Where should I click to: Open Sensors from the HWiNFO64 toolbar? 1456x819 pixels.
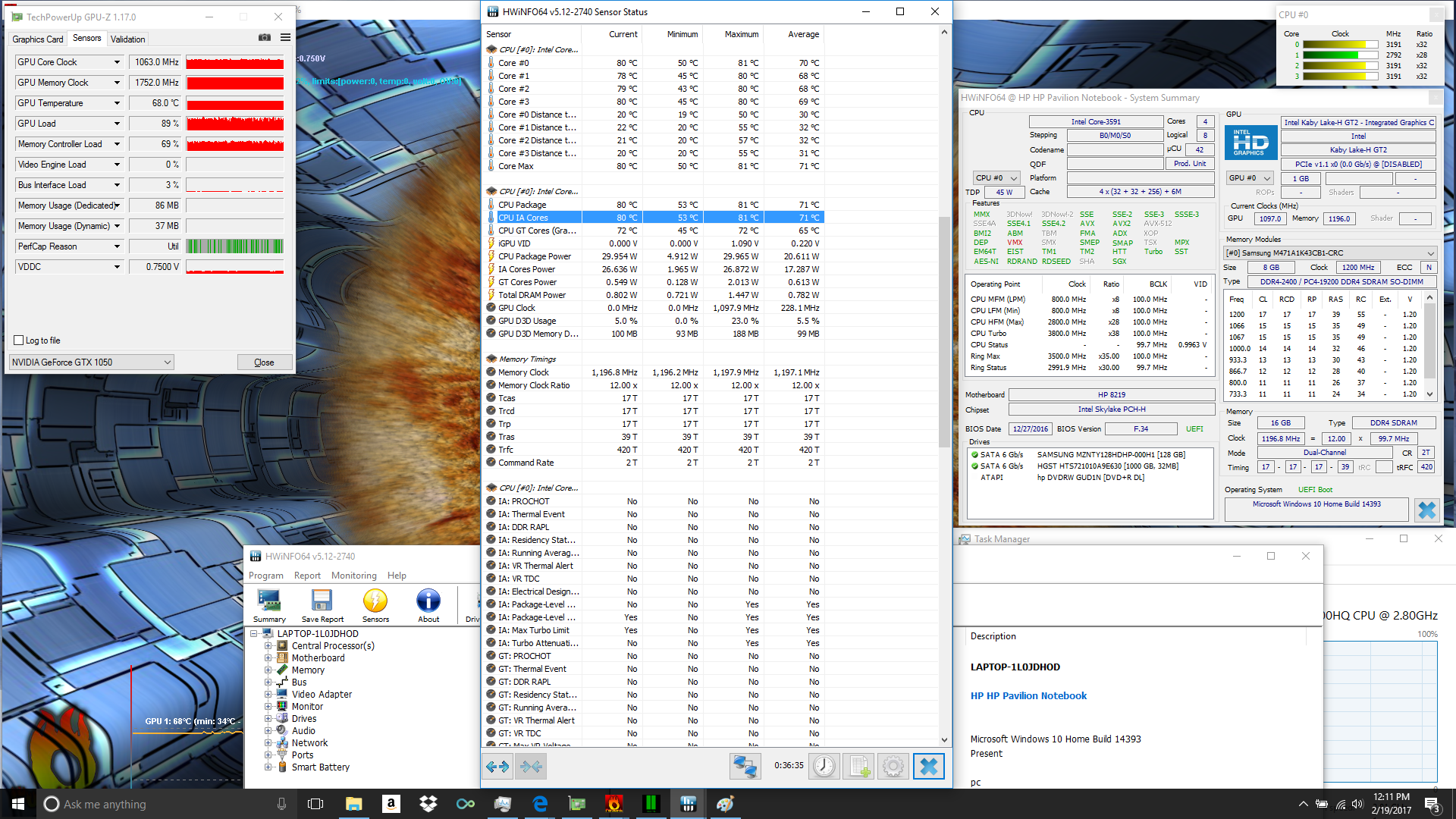[375, 606]
